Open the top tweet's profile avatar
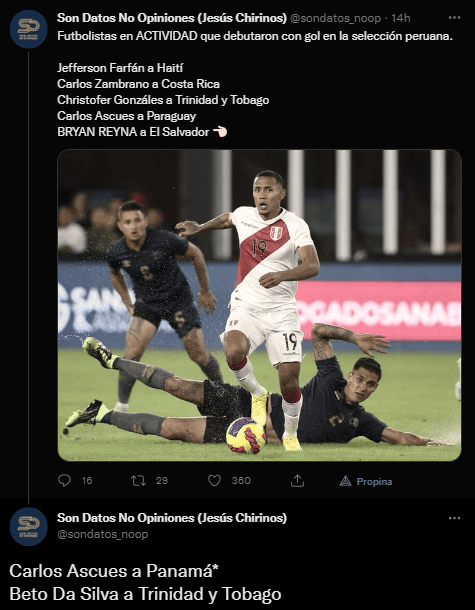Viewport: 475px width, 610px height. coord(28,29)
